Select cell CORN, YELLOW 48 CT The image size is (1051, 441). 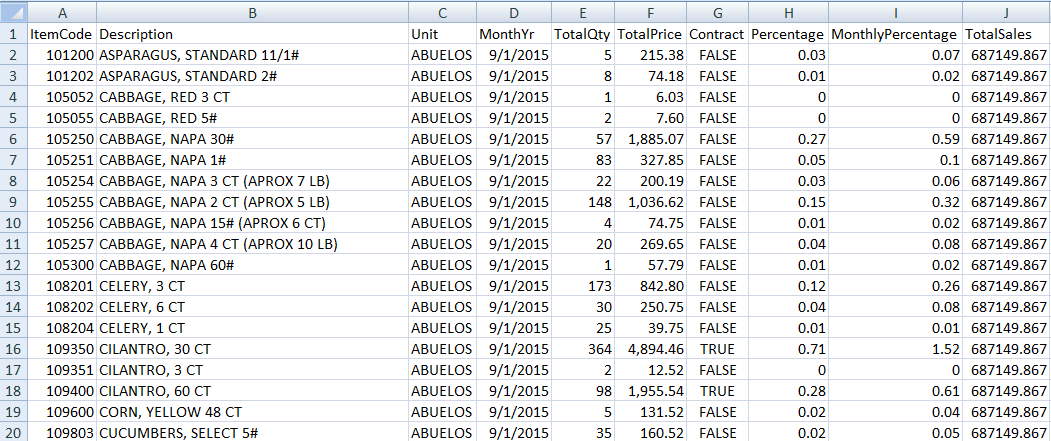pyautogui.click(x=253, y=412)
